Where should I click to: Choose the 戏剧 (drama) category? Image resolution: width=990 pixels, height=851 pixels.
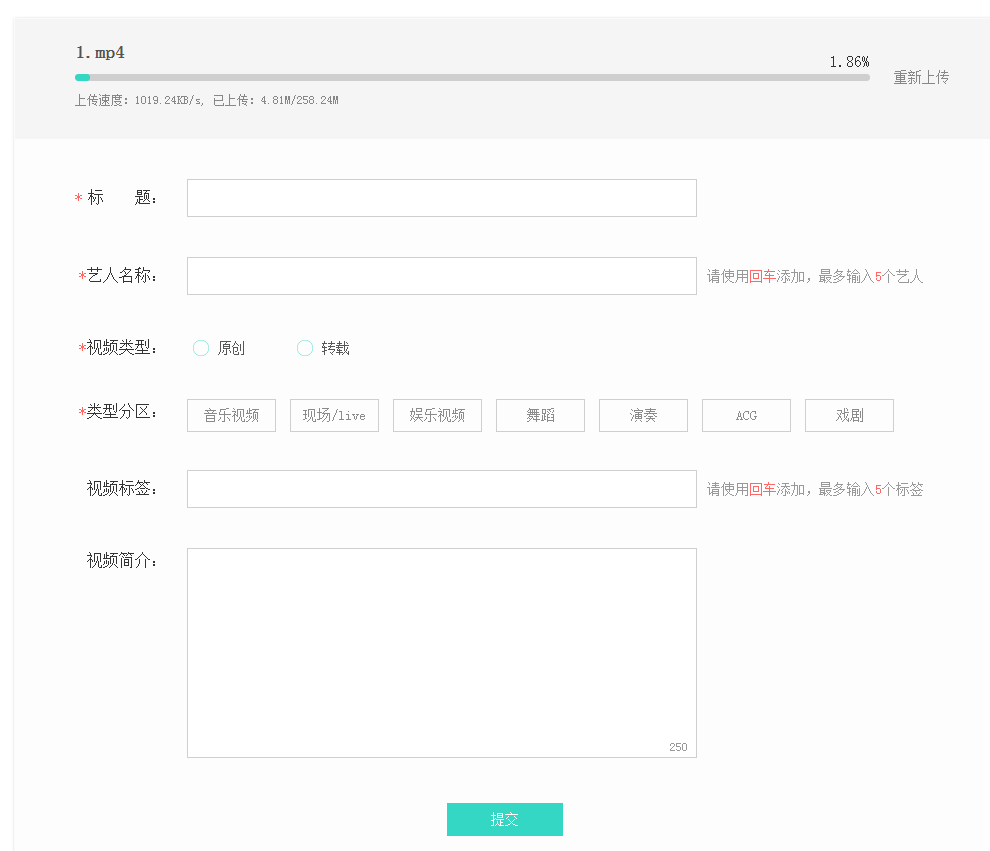pyautogui.click(x=849, y=415)
